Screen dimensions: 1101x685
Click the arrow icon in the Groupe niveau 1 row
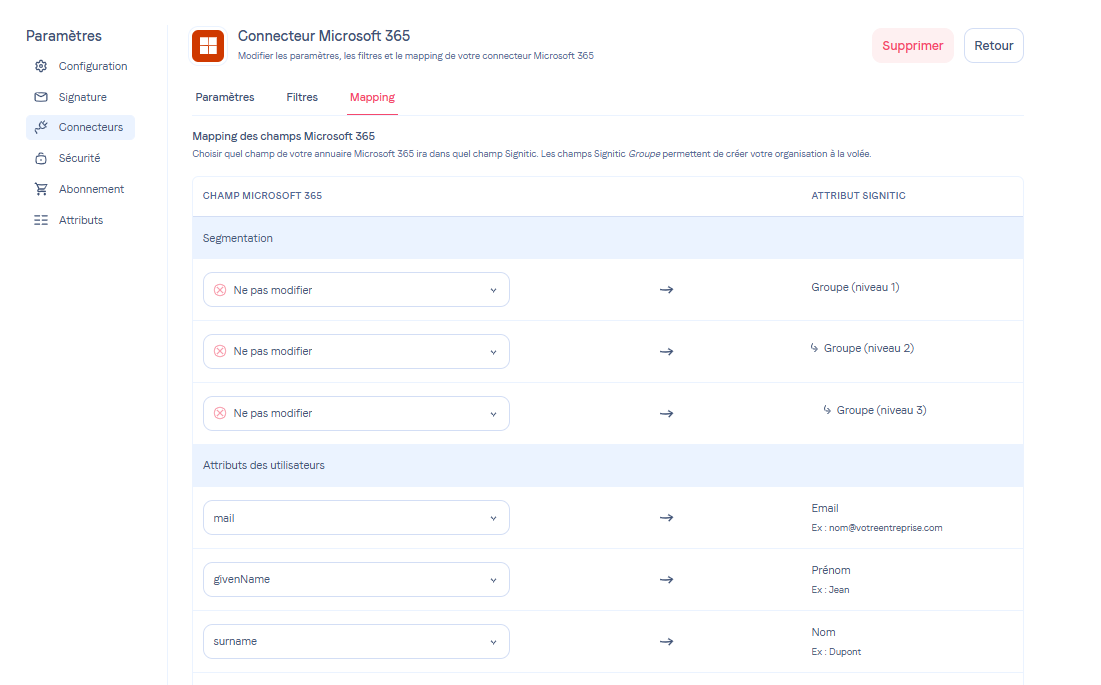click(x=666, y=290)
